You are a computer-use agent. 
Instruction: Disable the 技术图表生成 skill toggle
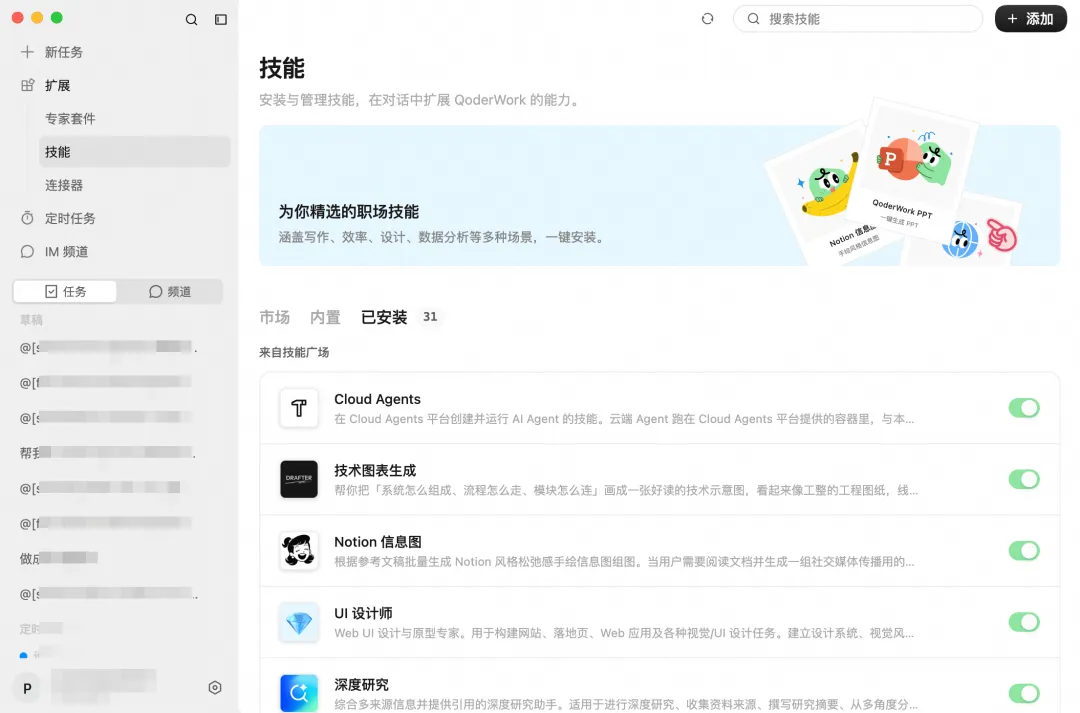1024,479
